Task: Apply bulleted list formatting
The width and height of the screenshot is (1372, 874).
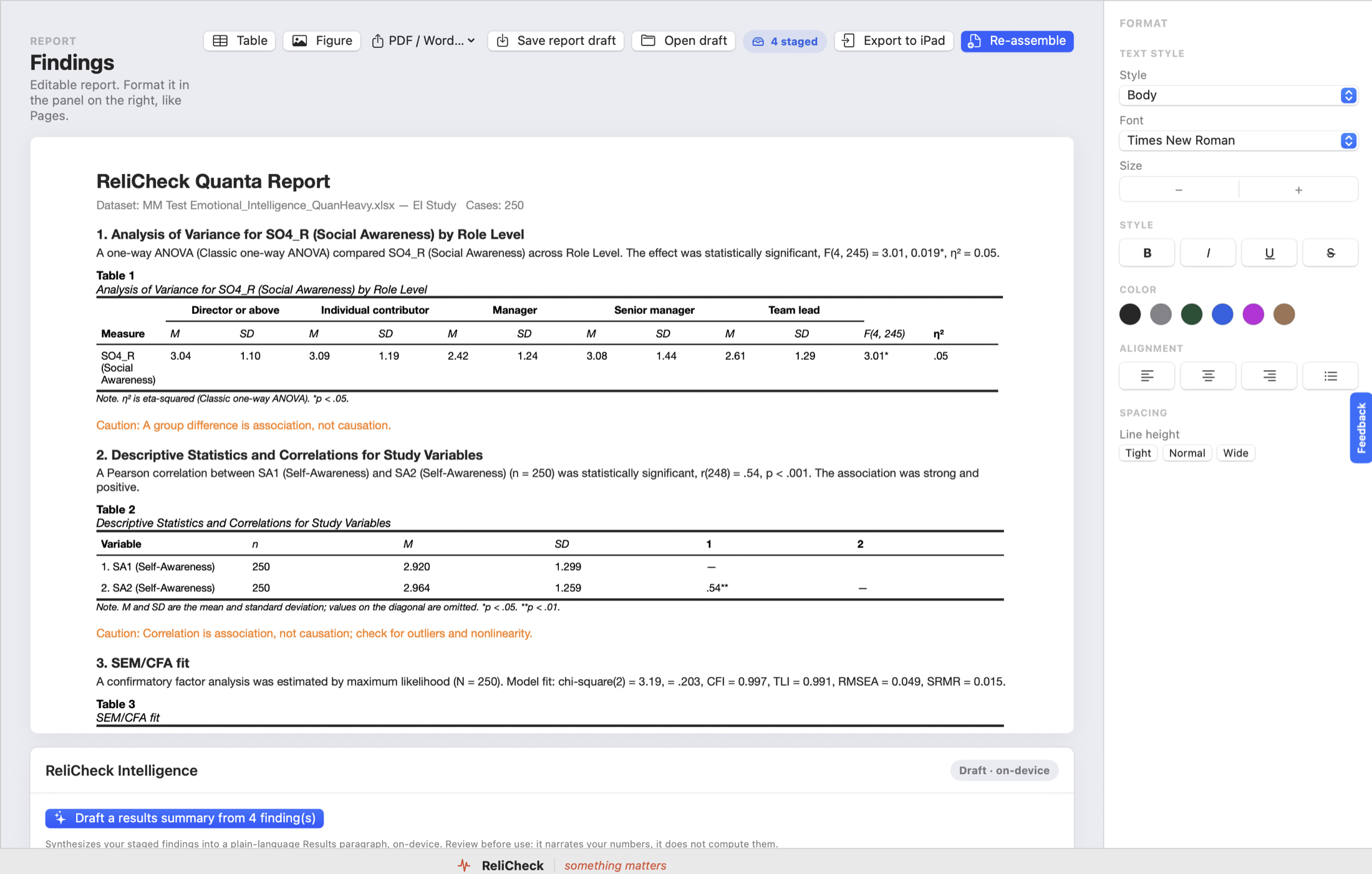Action: pyautogui.click(x=1330, y=376)
